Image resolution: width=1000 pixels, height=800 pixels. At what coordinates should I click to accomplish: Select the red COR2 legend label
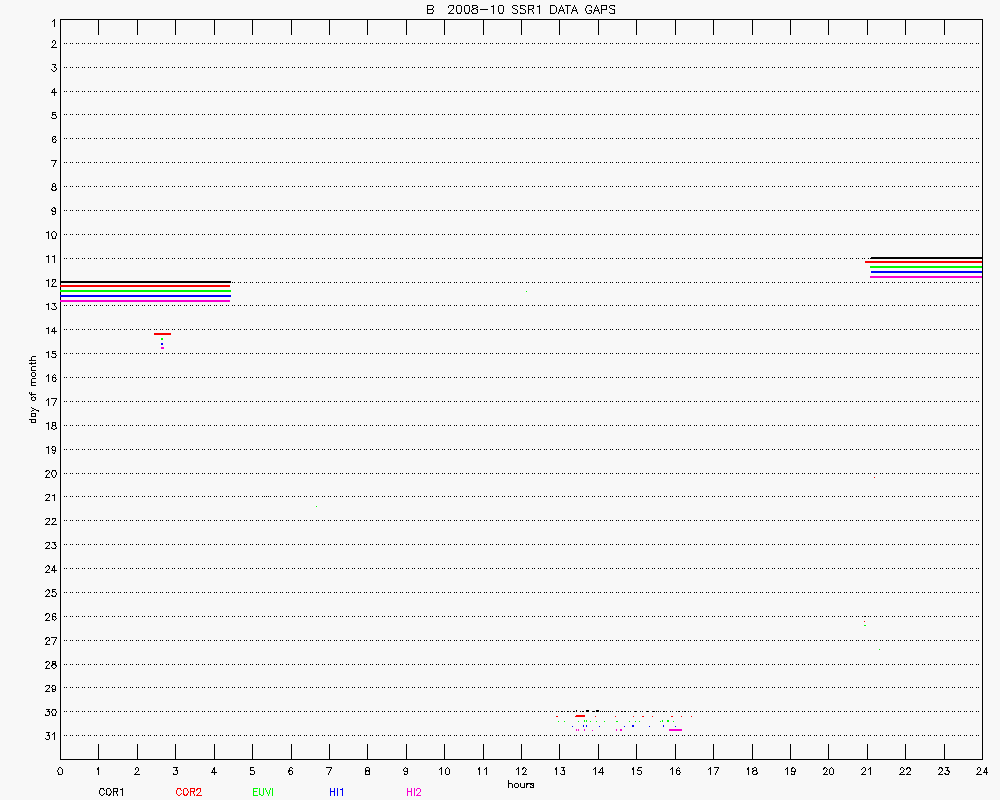[x=188, y=792]
